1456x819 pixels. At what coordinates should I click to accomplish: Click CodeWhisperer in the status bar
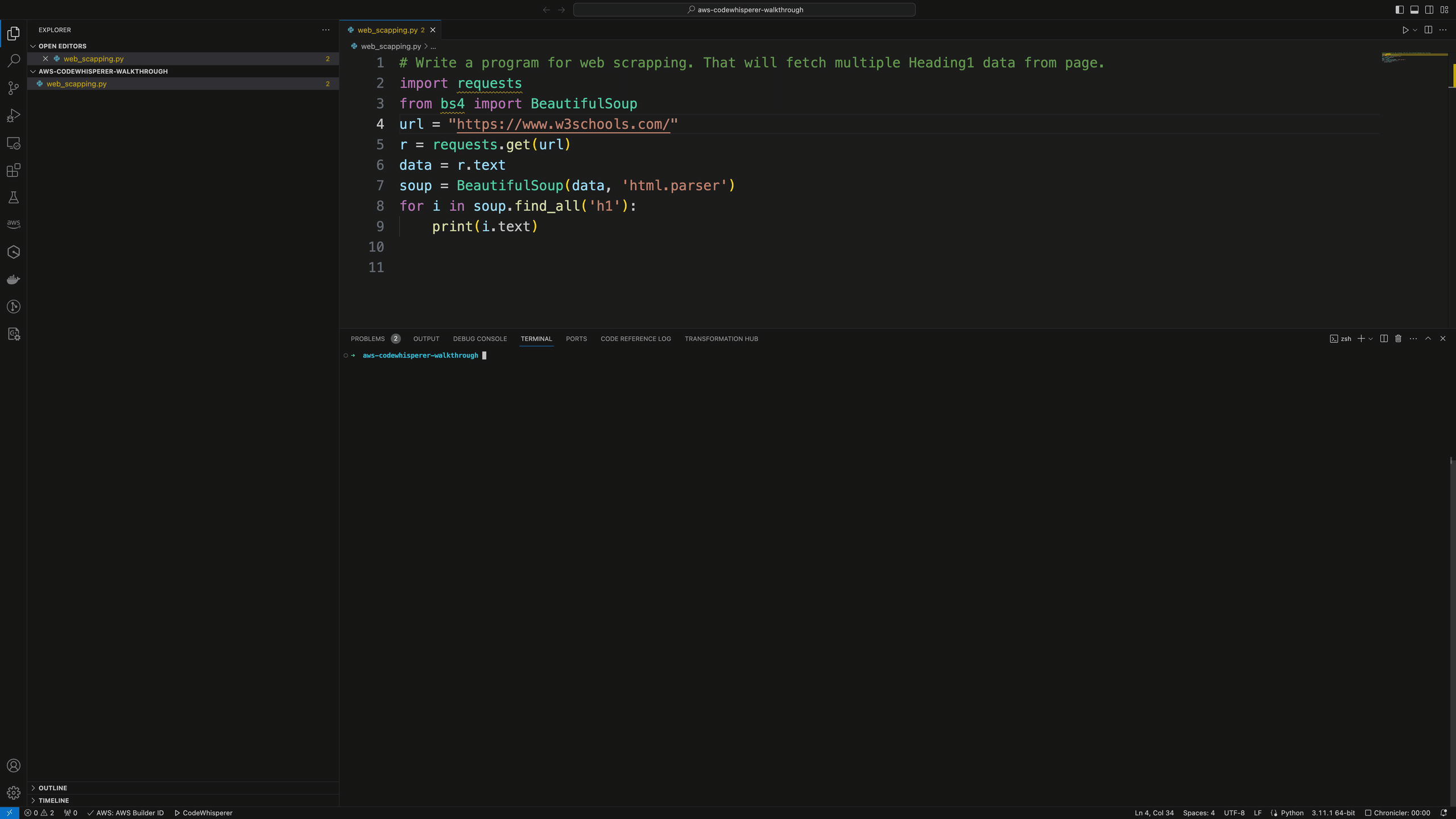point(203,813)
